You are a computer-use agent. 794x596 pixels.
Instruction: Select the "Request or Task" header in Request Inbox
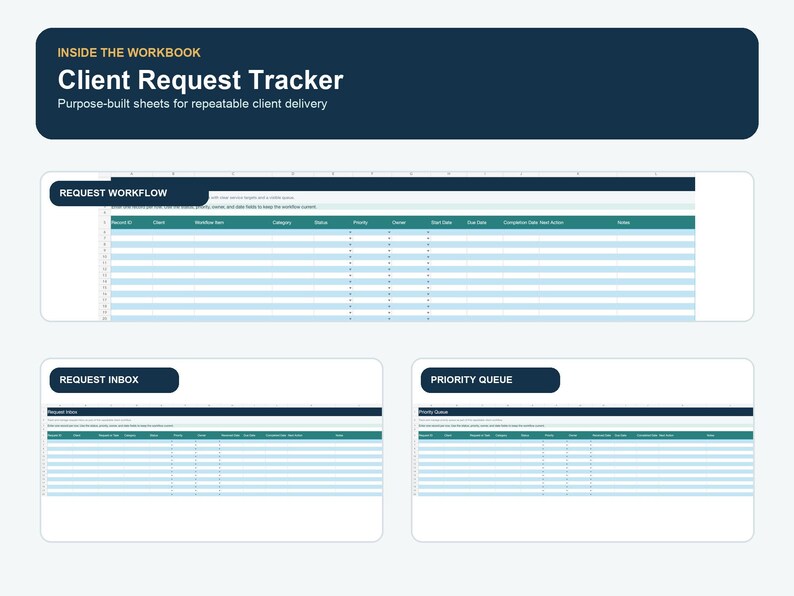[109, 435]
